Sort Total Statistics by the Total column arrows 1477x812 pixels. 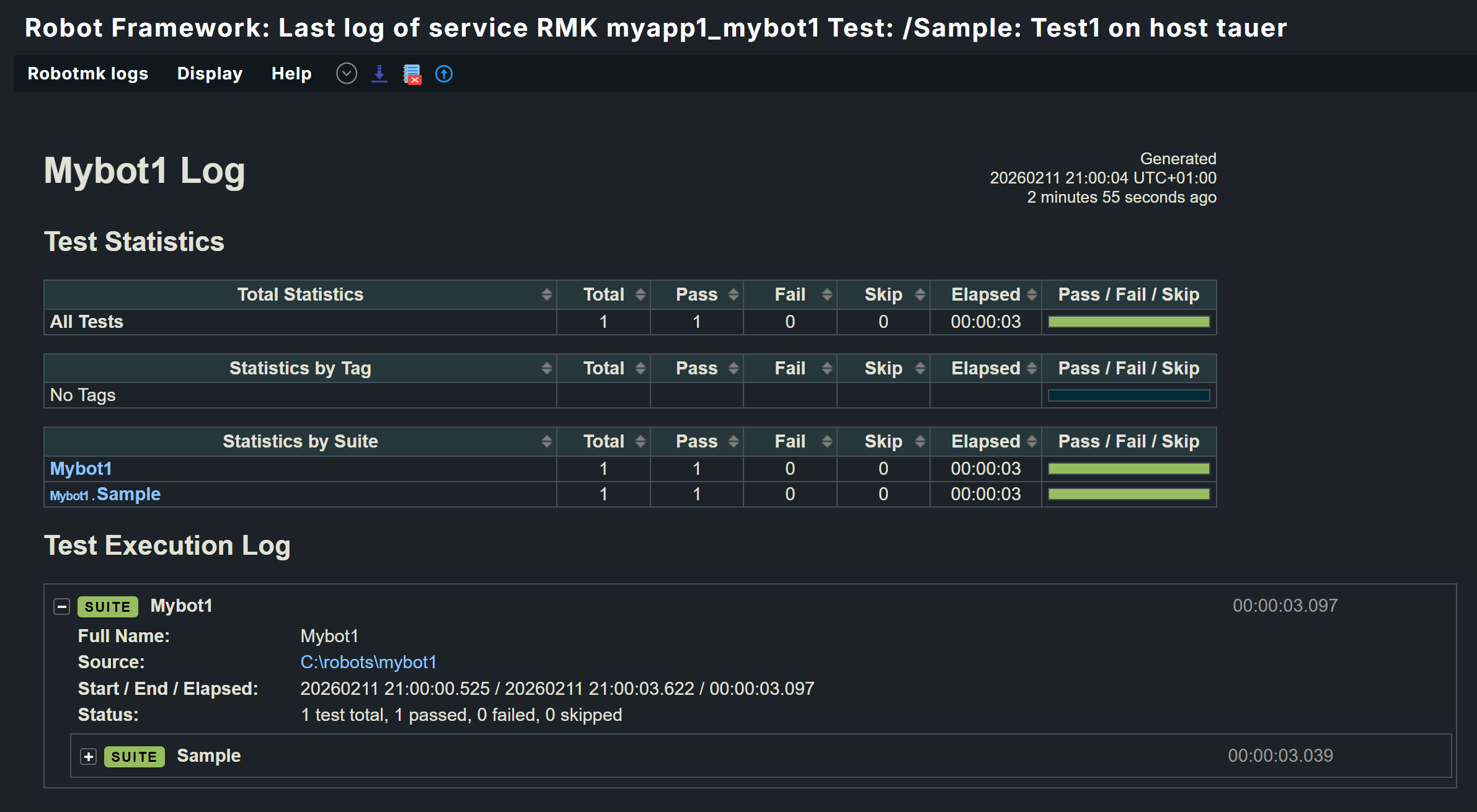[640, 294]
